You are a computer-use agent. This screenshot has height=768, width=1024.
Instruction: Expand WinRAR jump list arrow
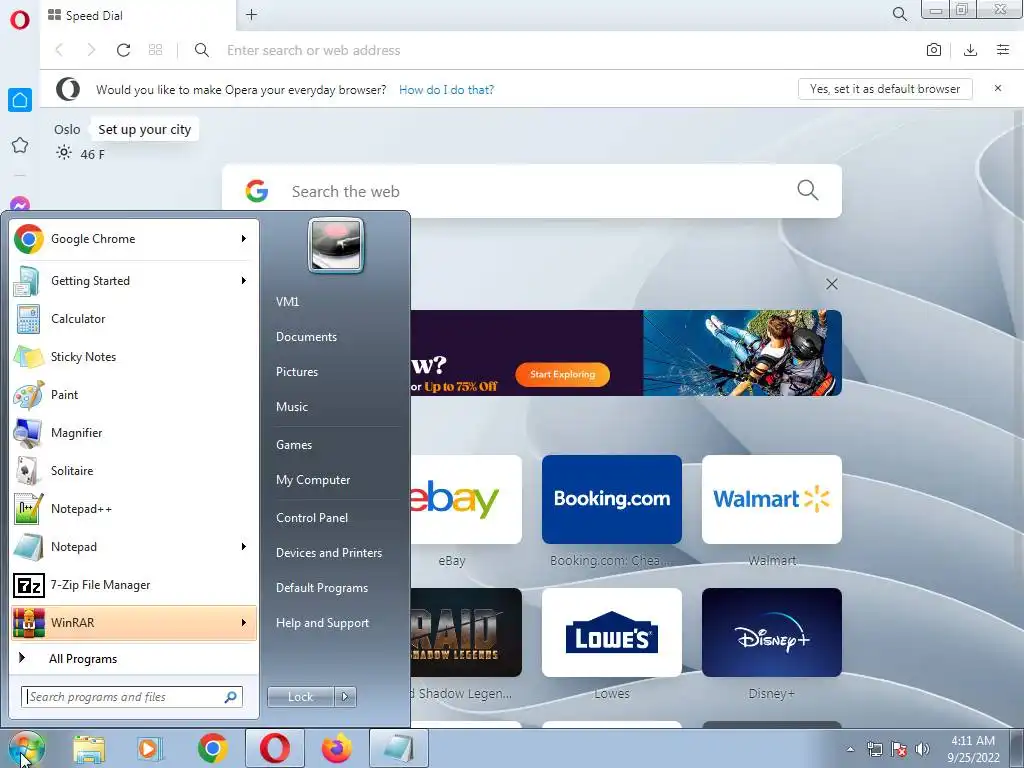coord(244,622)
